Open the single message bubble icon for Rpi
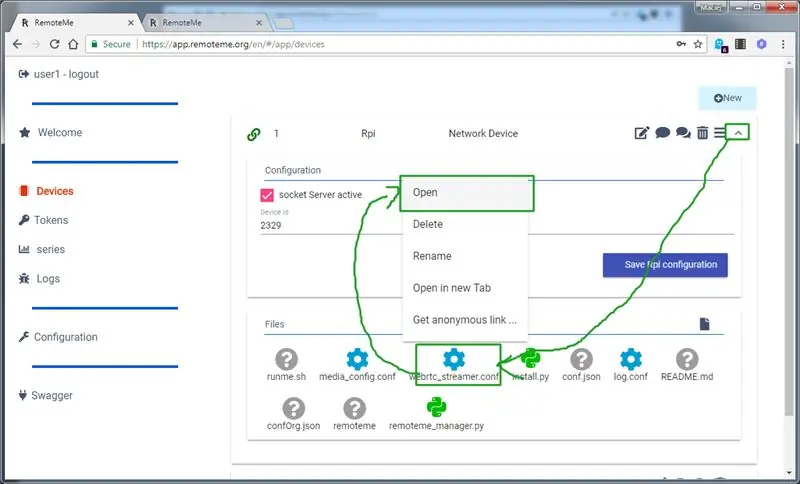The width and height of the screenshot is (800, 484). click(x=662, y=133)
